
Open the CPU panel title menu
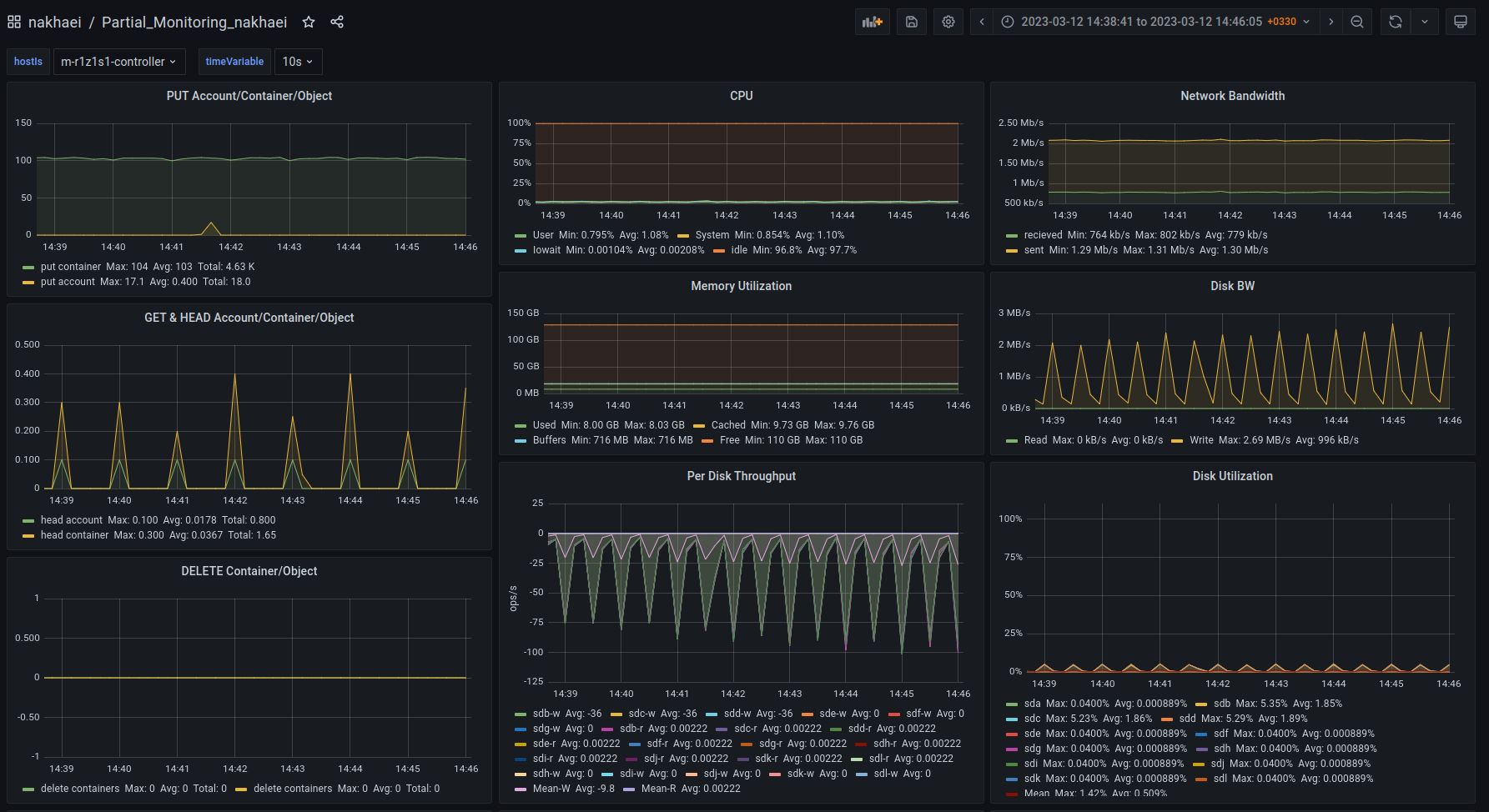tap(741, 96)
